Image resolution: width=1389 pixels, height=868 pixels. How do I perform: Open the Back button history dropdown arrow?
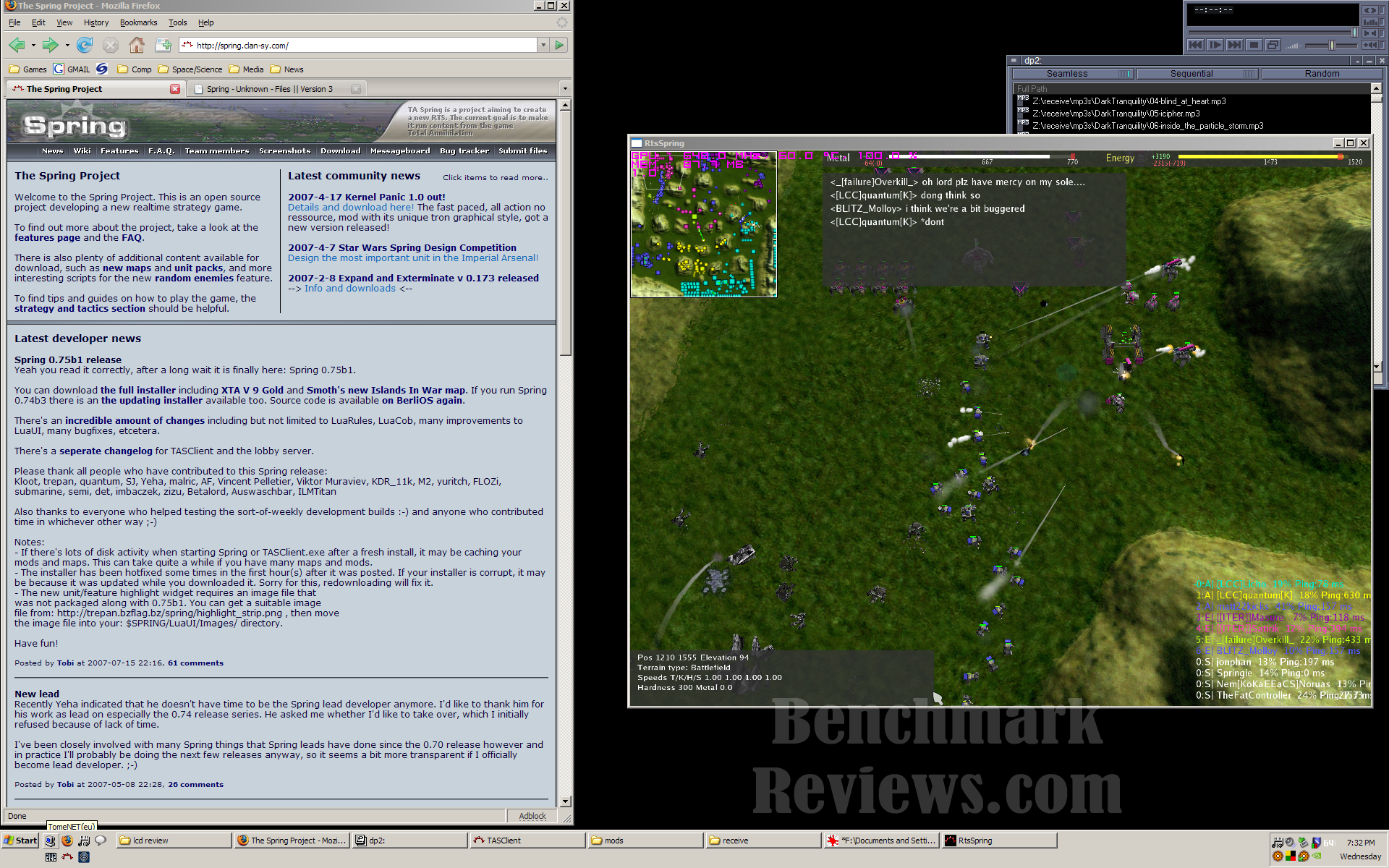click(33, 46)
